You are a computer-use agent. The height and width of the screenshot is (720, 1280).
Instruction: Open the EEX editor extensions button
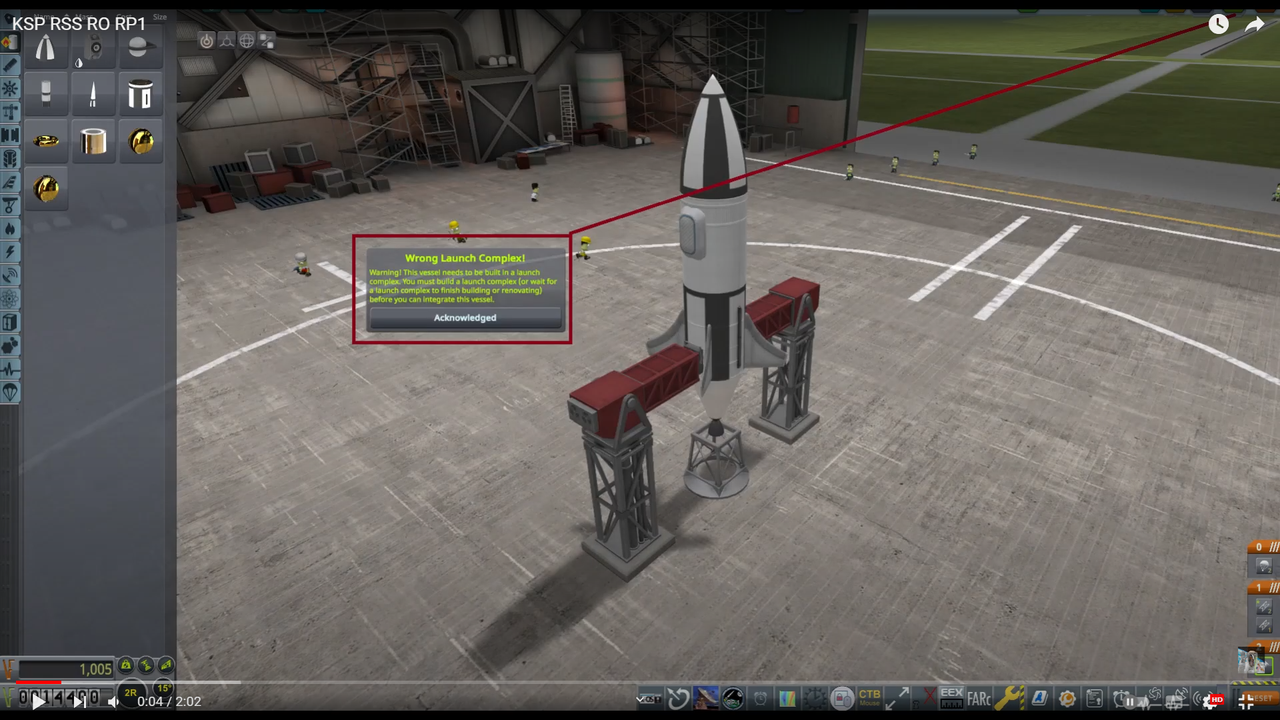click(x=952, y=698)
